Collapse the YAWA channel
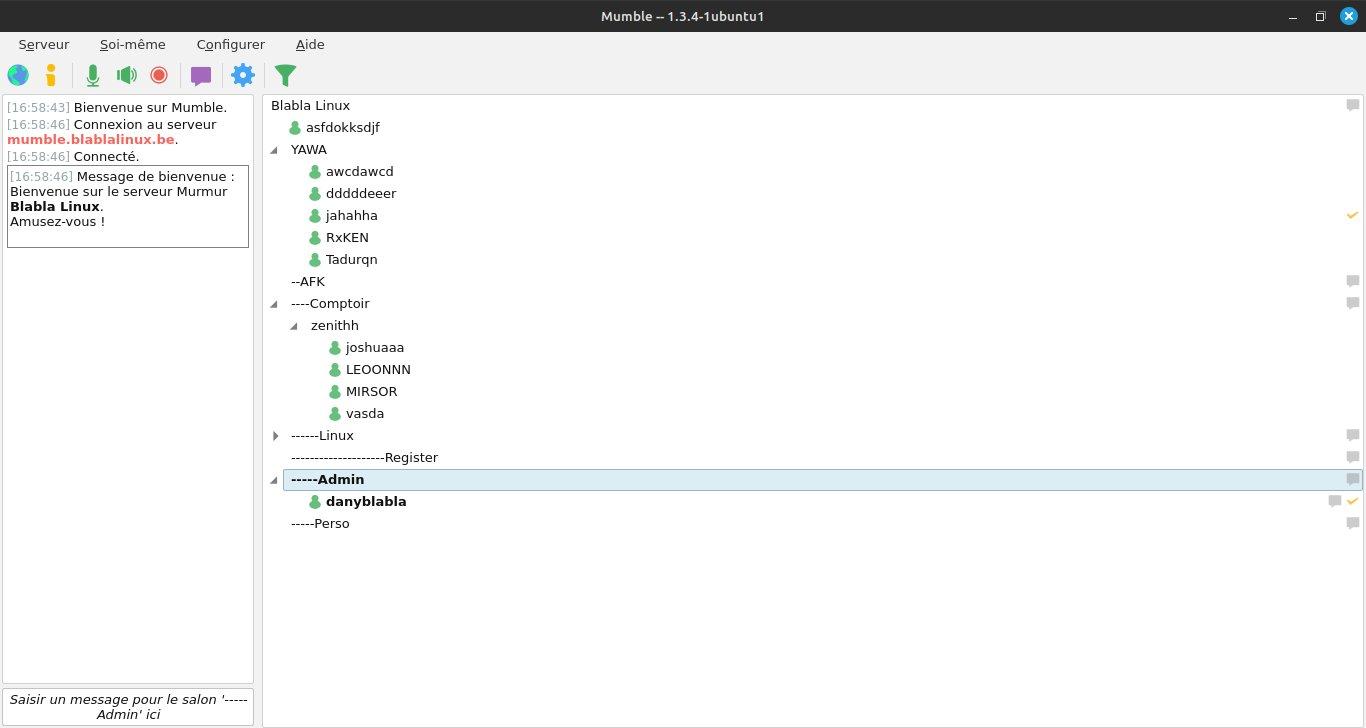 click(x=275, y=150)
